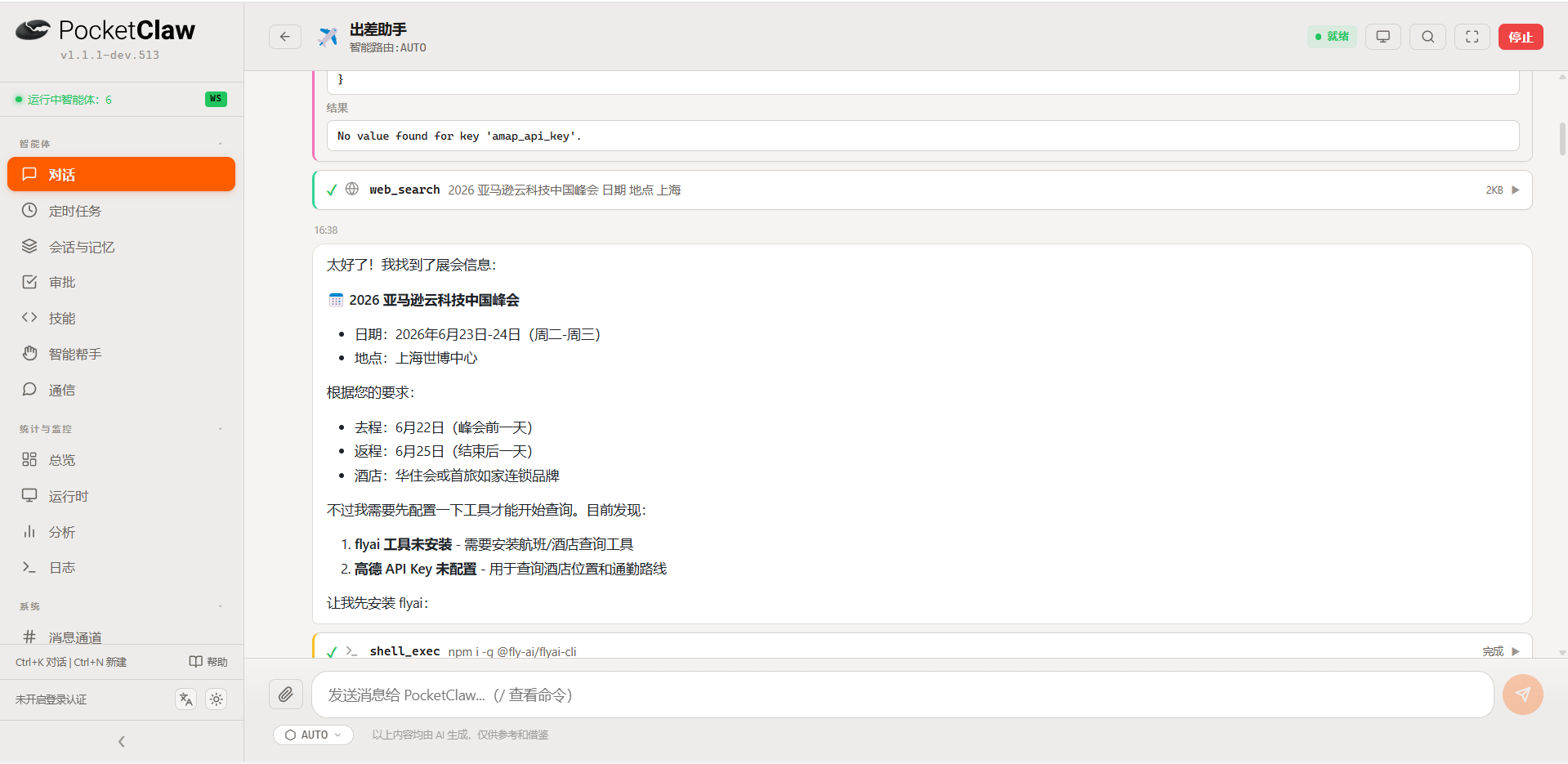Click the shell_exec terminal icon
Image resolution: width=1568 pixels, height=764 pixels.
coord(352,651)
